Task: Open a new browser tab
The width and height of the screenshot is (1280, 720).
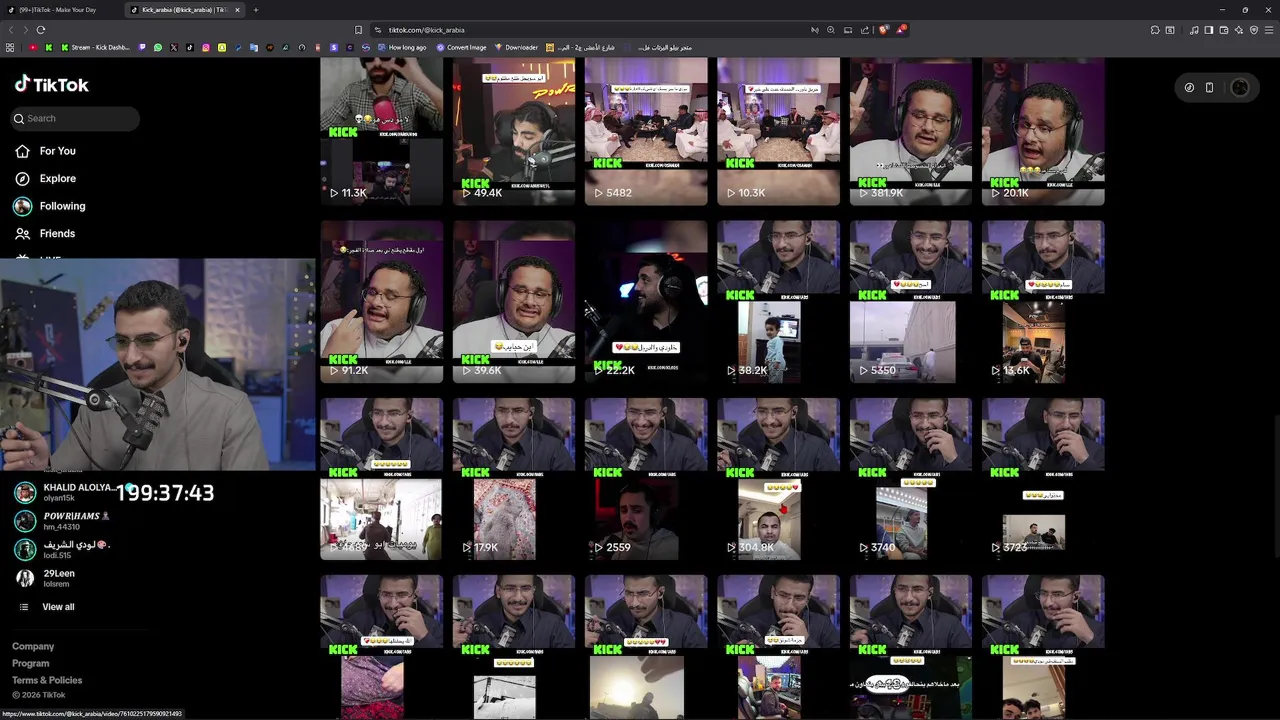Action: [256, 10]
